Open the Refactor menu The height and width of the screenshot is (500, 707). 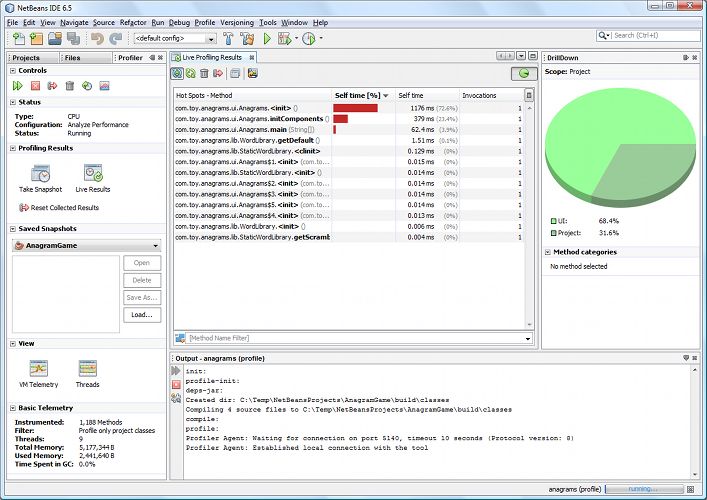click(133, 23)
